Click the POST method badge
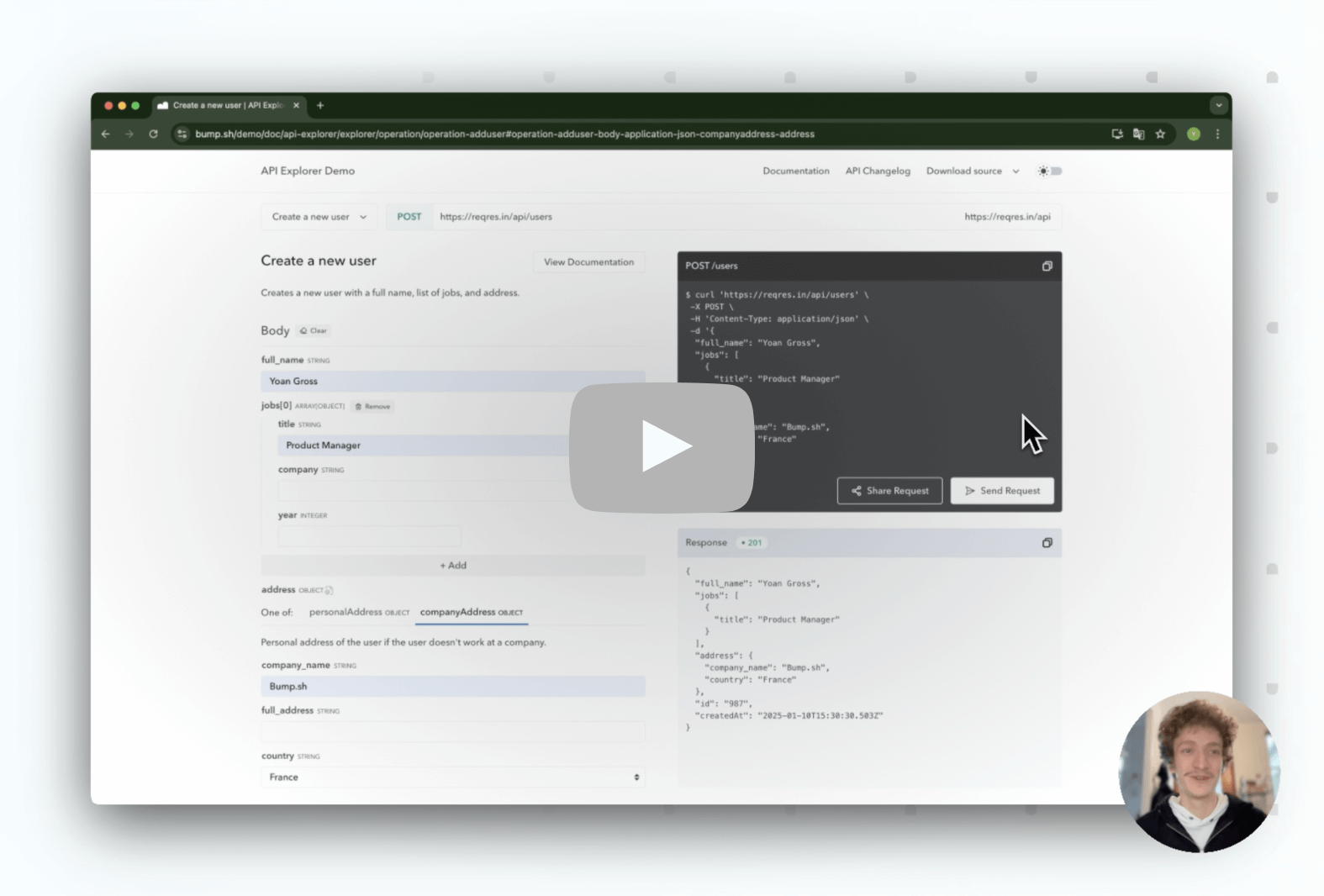This screenshot has height=896, width=1324. point(409,217)
